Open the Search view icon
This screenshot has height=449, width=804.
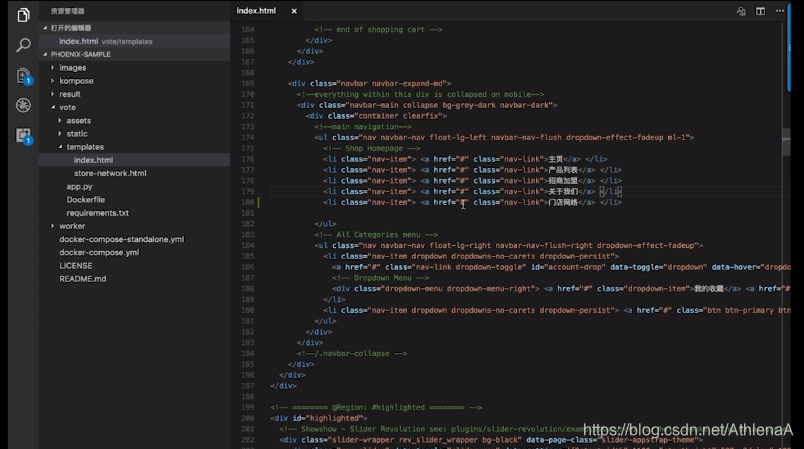click(x=23, y=45)
